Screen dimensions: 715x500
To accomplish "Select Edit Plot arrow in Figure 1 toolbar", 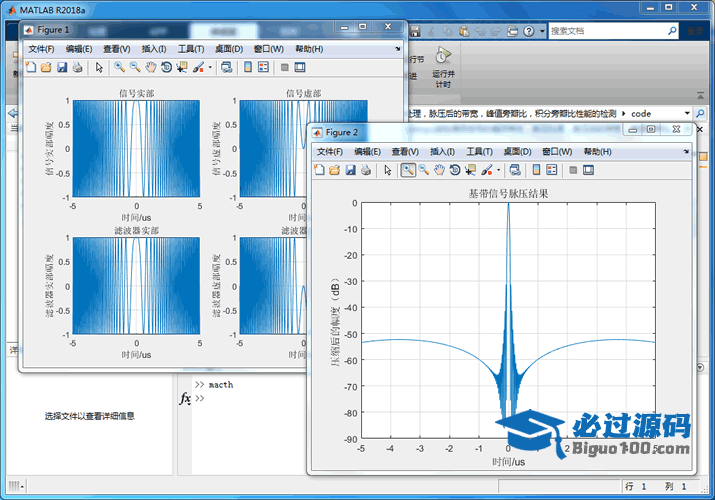I will tap(99, 67).
